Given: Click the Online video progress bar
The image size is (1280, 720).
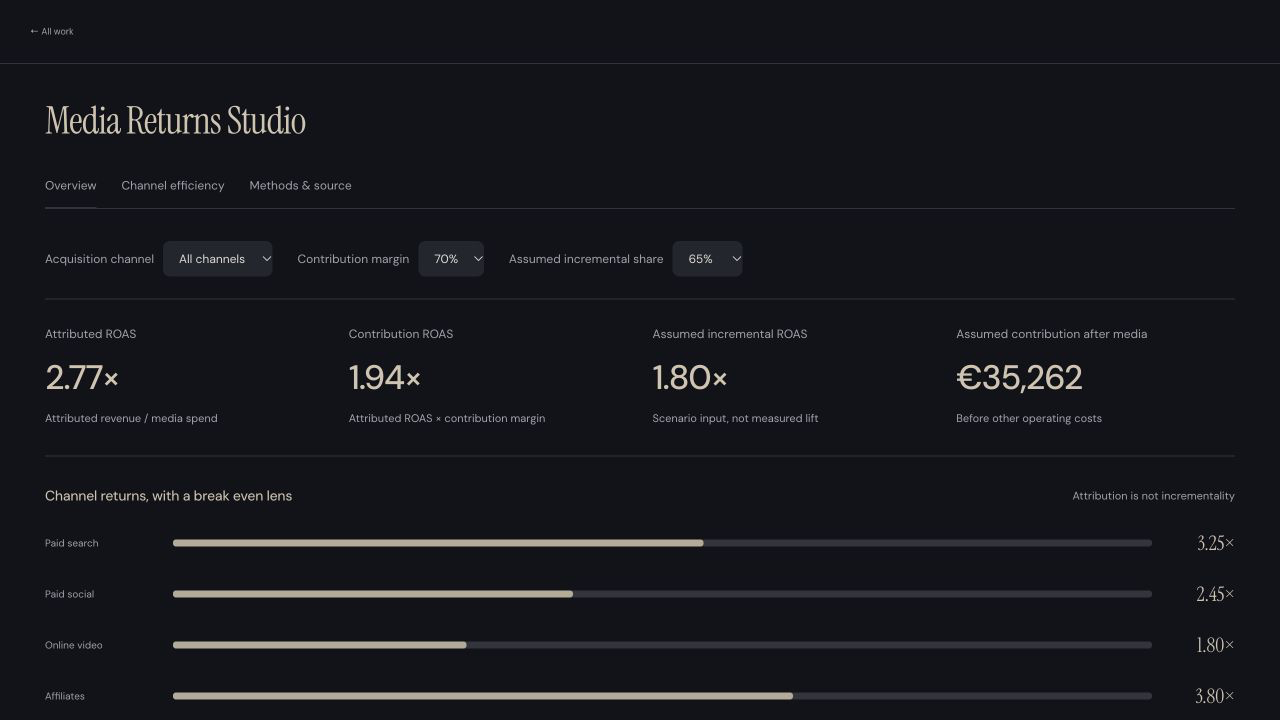Looking at the screenshot, I should tap(662, 645).
